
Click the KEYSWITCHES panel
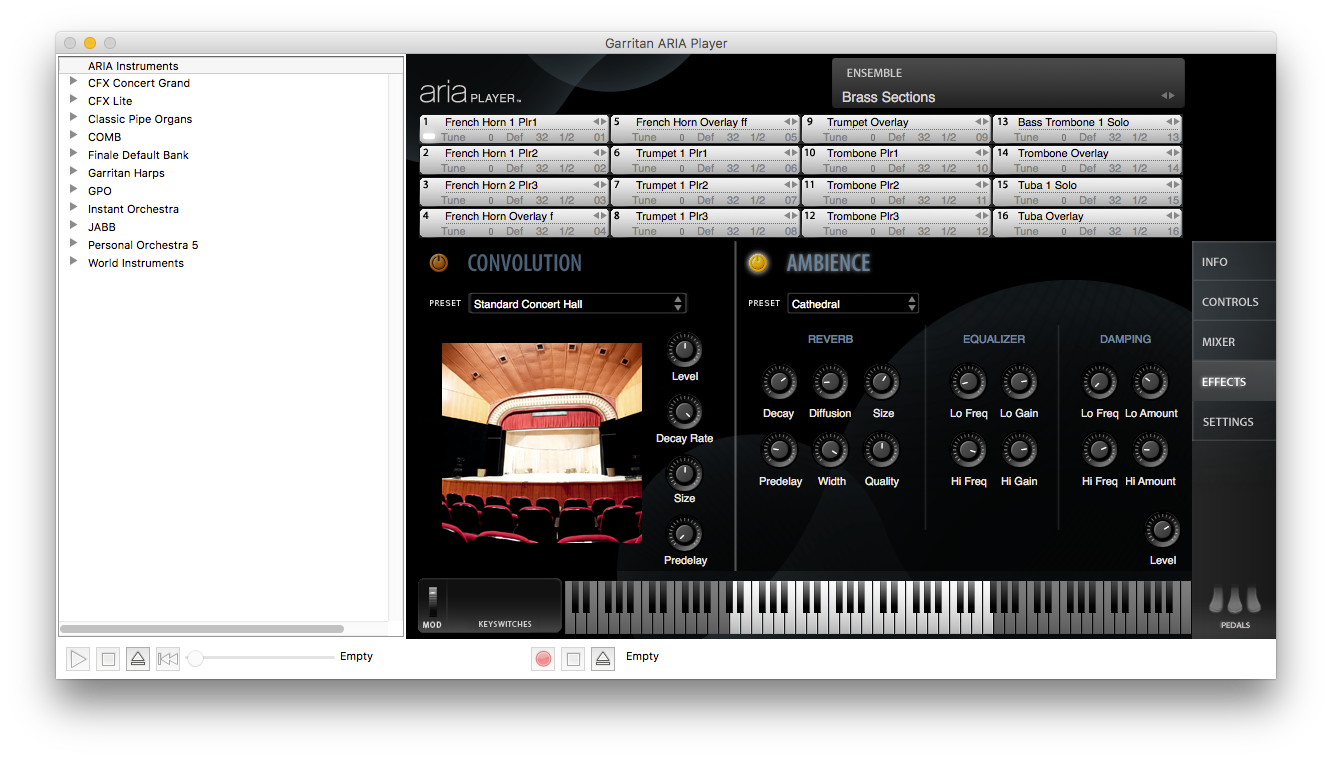click(504, 605)
